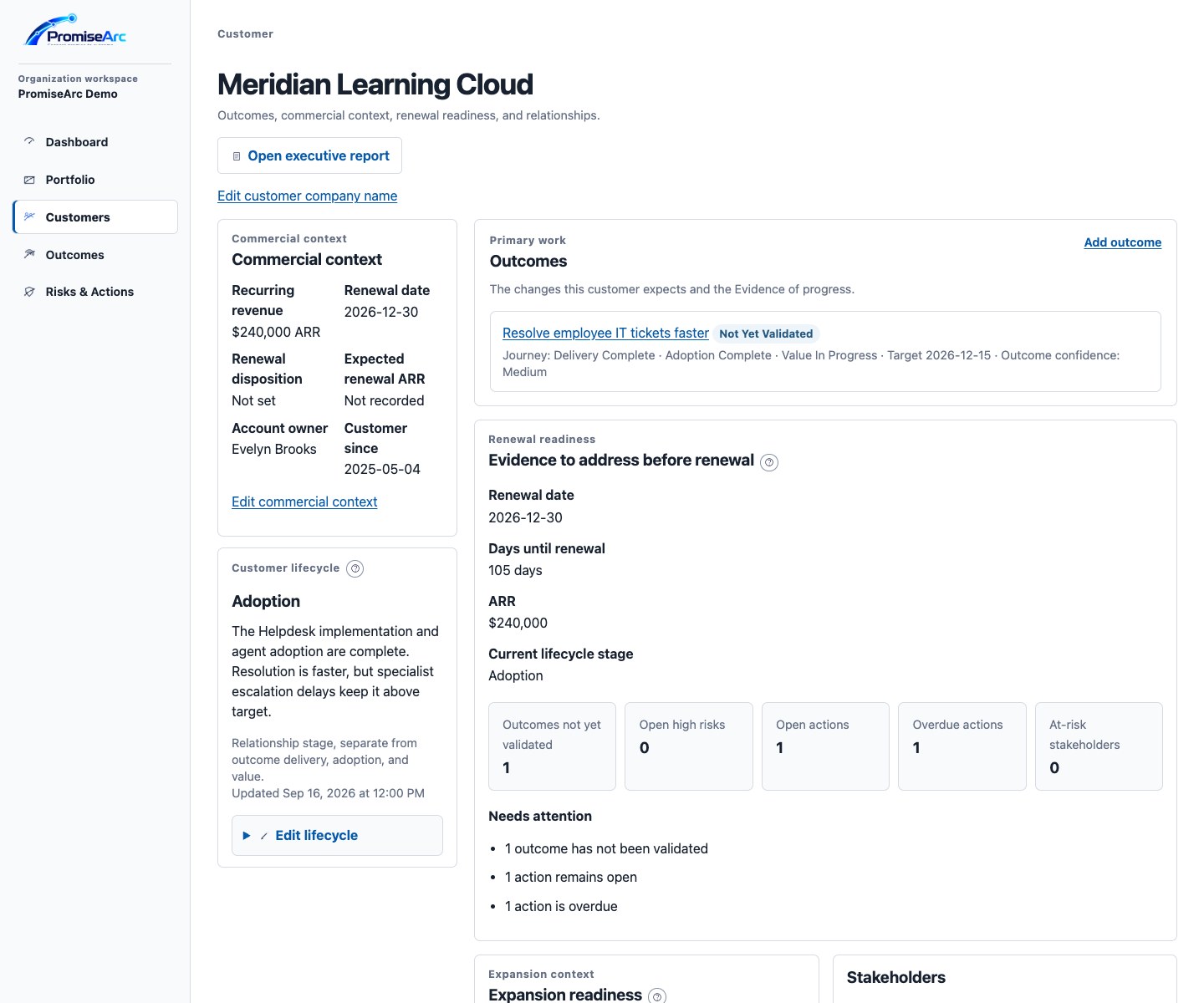Open the Resolve employee IT tickets faster outcome

tap(605, 333)
